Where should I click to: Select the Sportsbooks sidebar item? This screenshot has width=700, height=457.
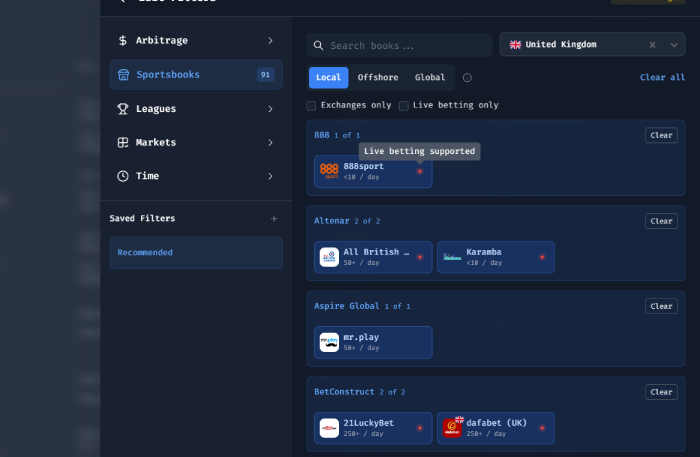click(196, 75)
